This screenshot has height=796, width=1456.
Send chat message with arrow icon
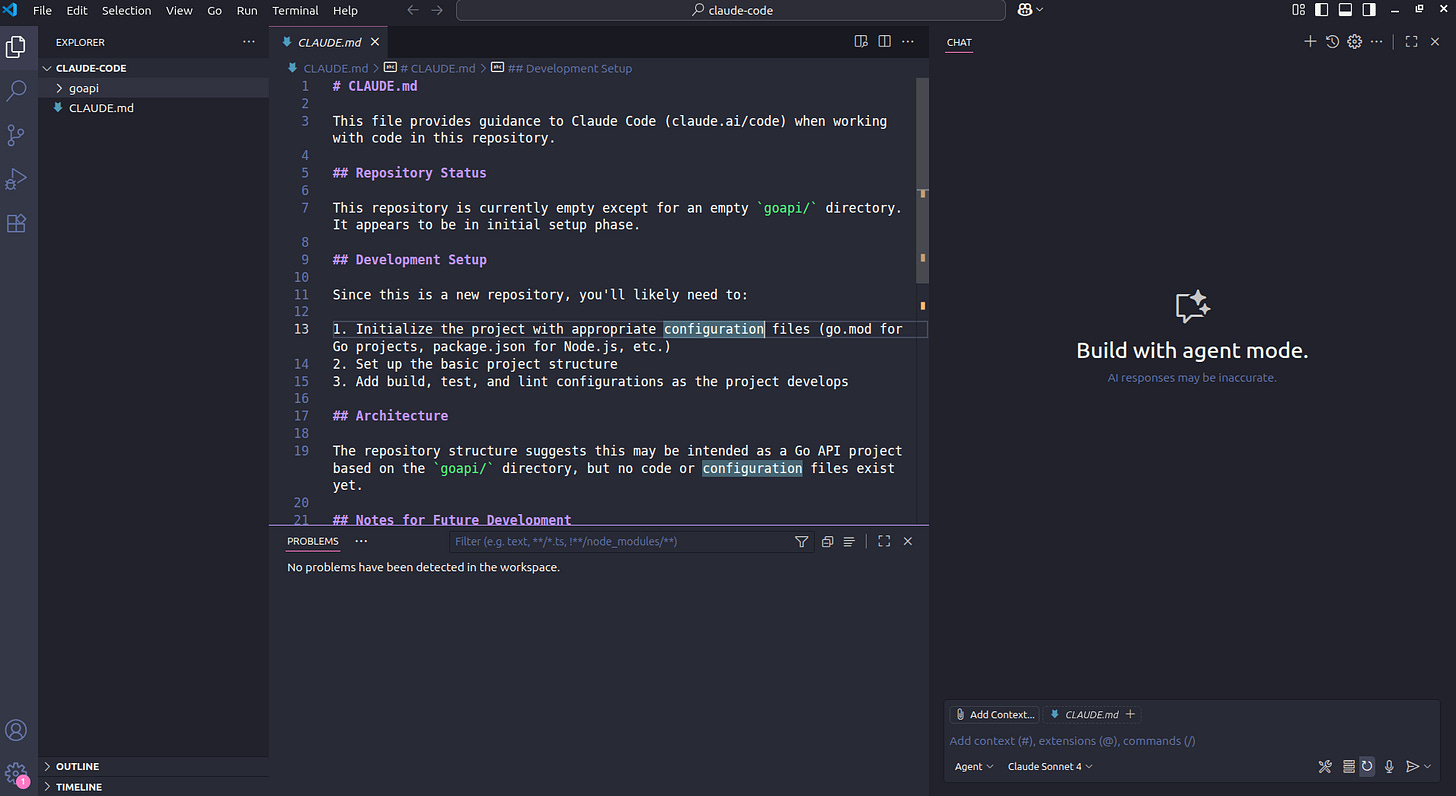1412,767
